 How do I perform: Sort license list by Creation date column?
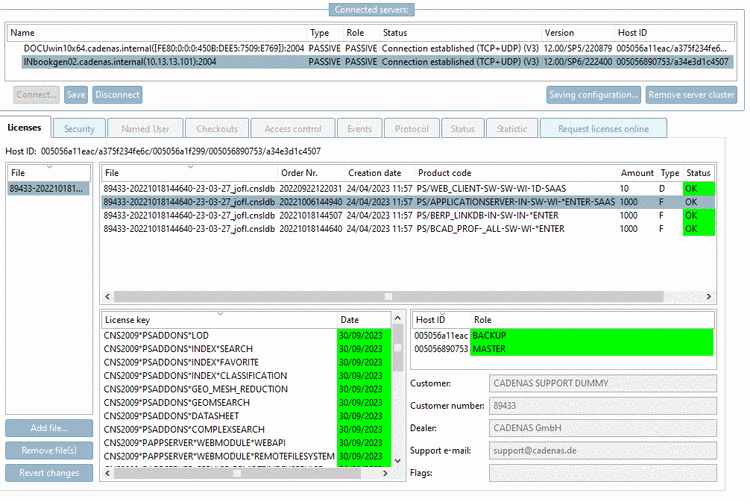[x=375, y=173]
